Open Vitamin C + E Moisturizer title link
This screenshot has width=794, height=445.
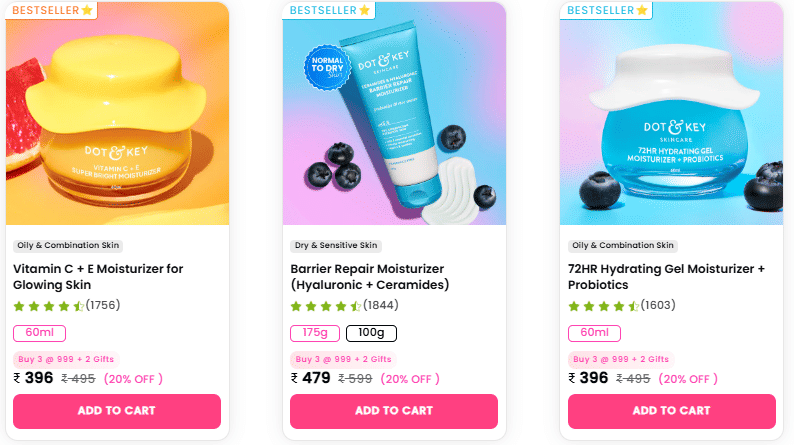(98, 276)
